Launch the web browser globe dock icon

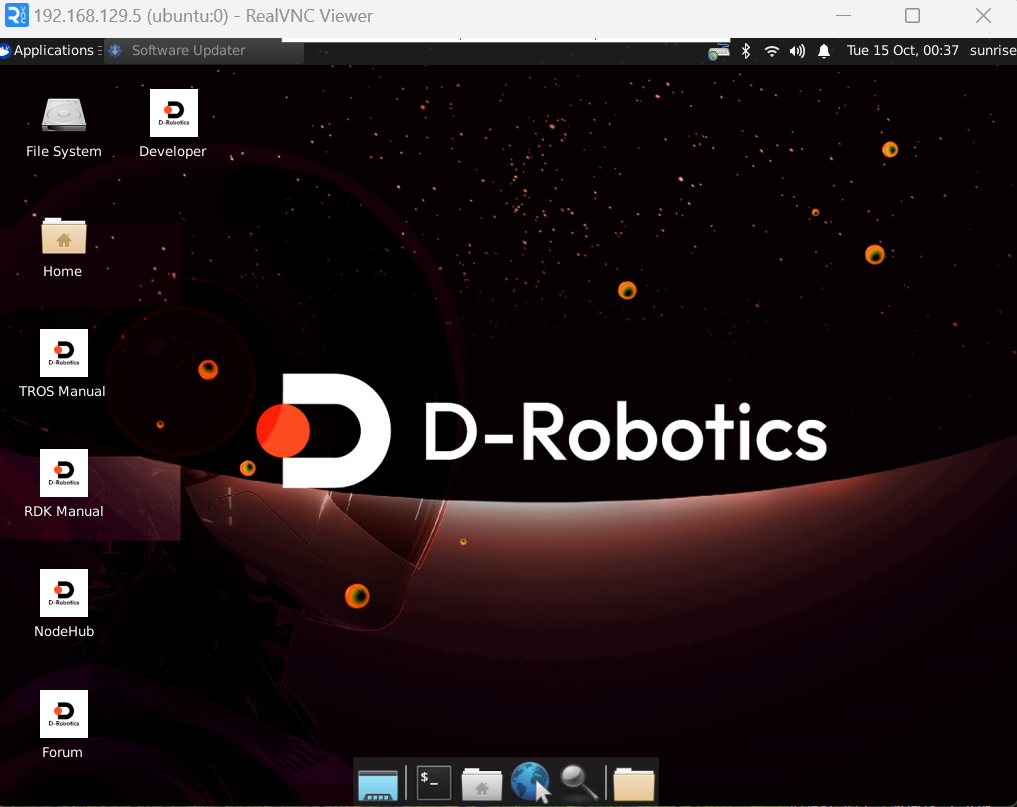(x=531, y=782)
